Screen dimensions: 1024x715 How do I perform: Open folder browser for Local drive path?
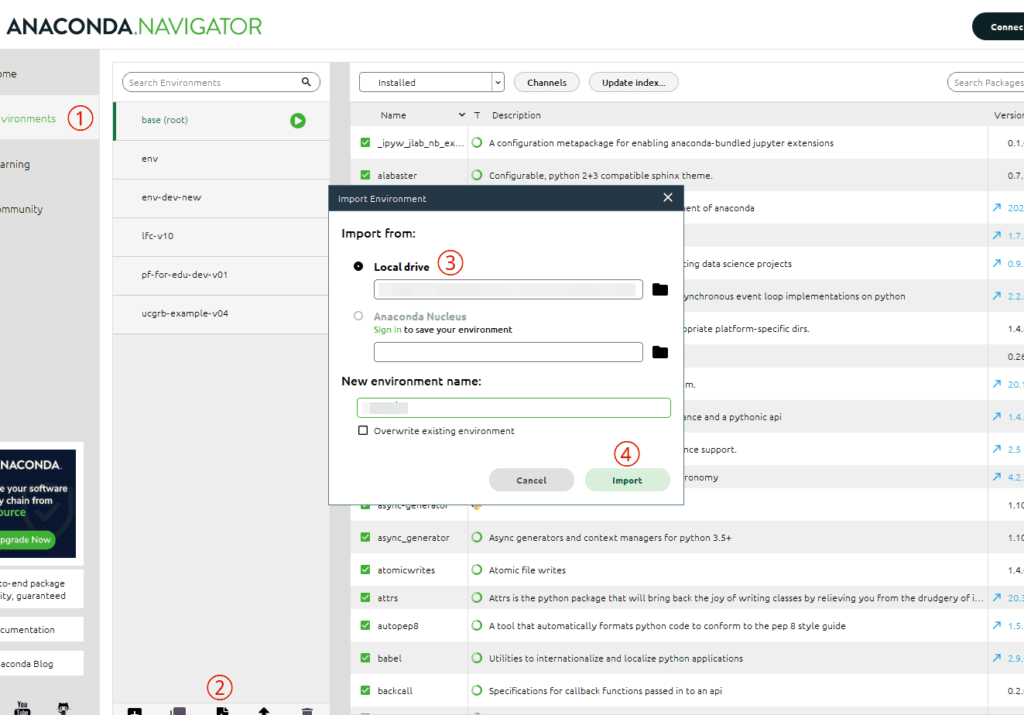(660, 289)
